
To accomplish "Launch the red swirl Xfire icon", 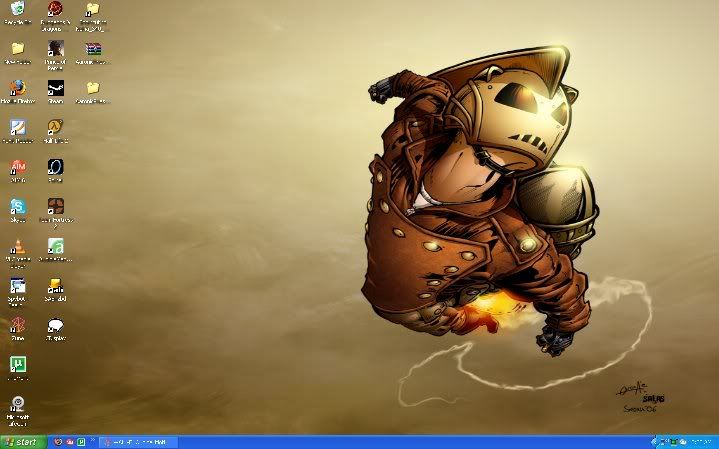I will click(x=18, y=329).
